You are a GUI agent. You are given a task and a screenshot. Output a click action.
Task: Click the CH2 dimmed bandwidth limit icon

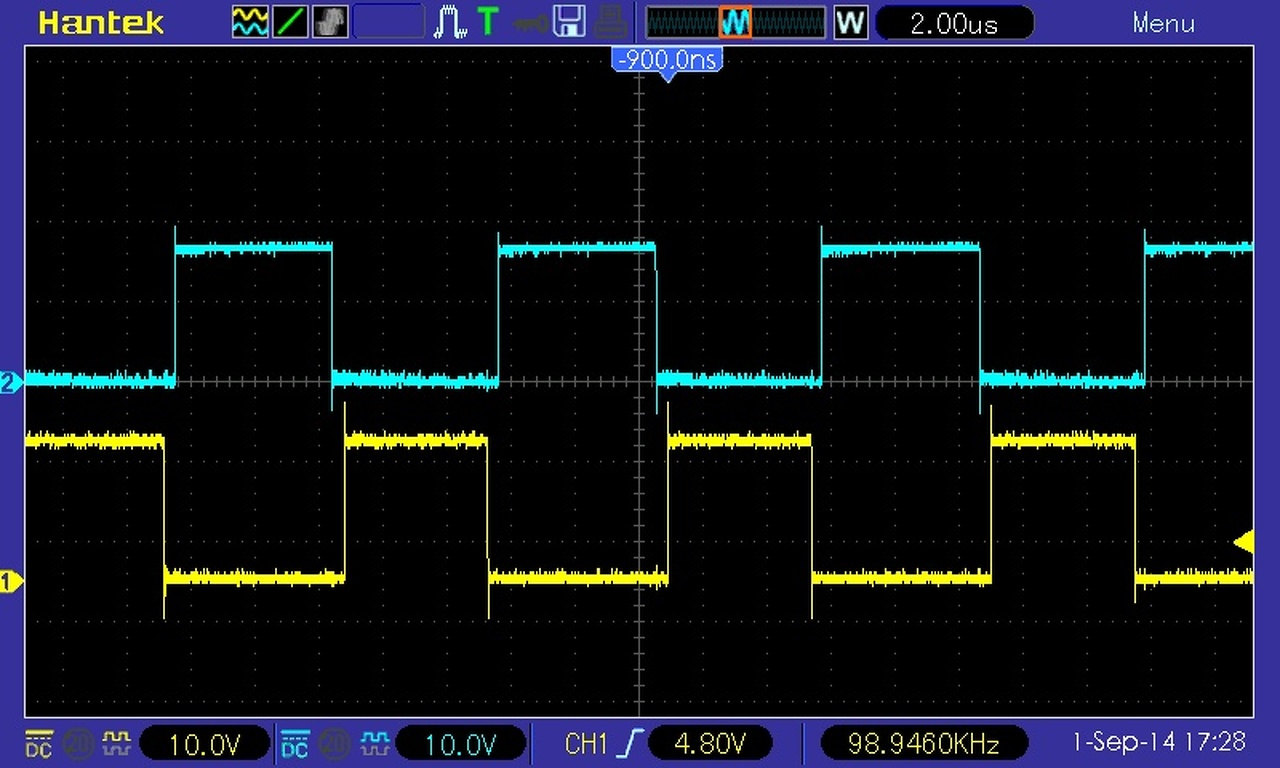click(x=334, y=743)
